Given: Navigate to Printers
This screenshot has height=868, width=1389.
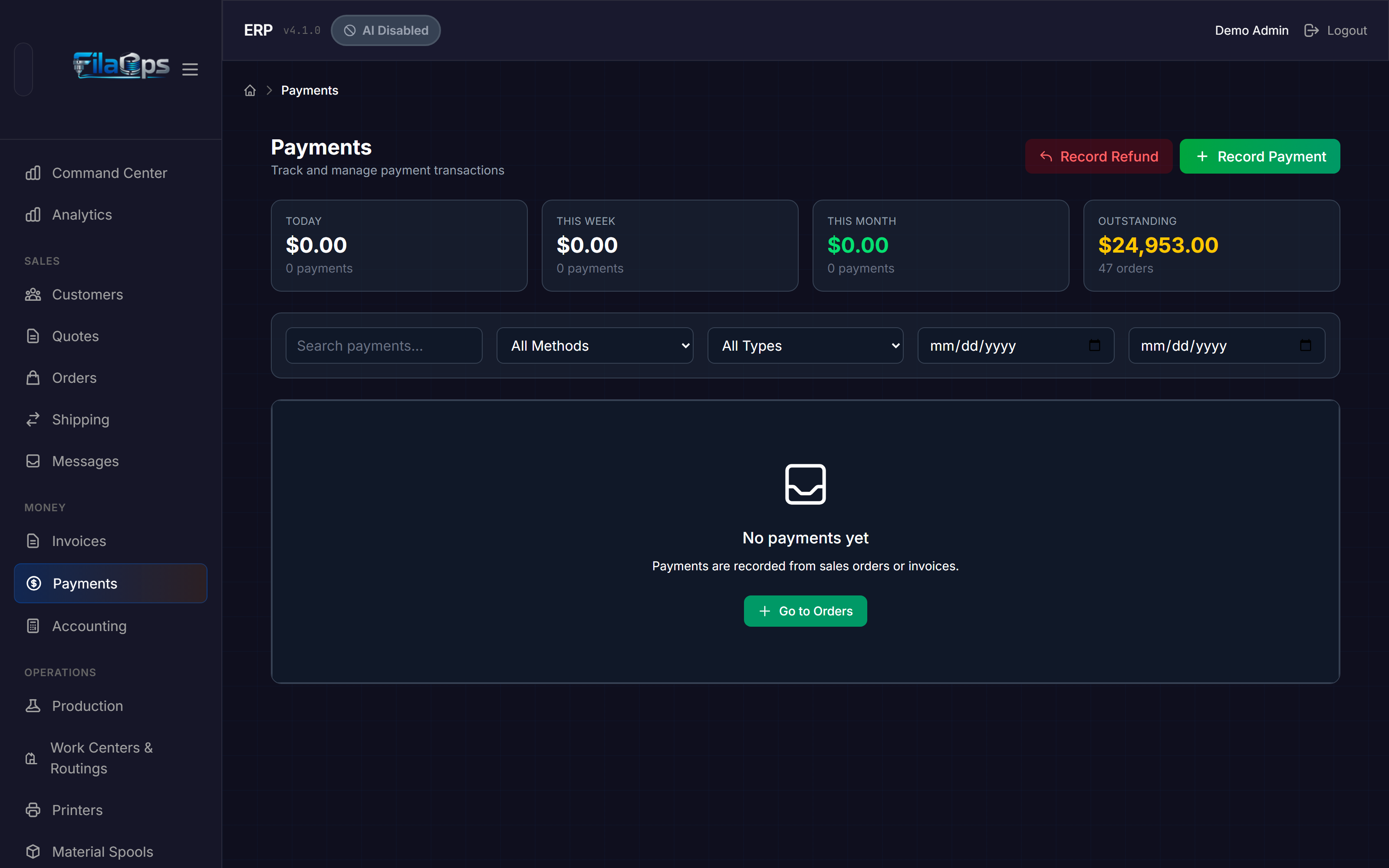Looking at the screenshot, I should point(110,810).
